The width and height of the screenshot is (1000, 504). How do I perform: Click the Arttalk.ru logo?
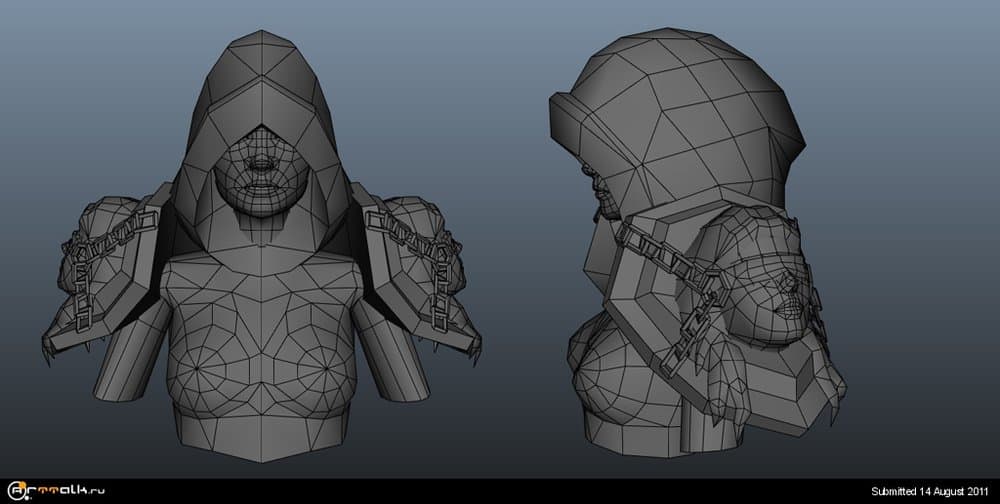coord(56,491)
